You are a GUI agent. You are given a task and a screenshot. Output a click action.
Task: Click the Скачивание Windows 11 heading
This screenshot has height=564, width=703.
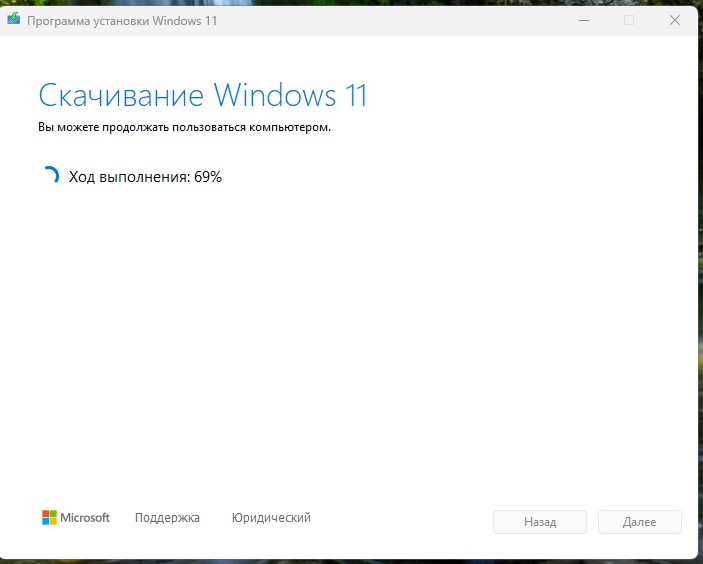click(203, 95)
